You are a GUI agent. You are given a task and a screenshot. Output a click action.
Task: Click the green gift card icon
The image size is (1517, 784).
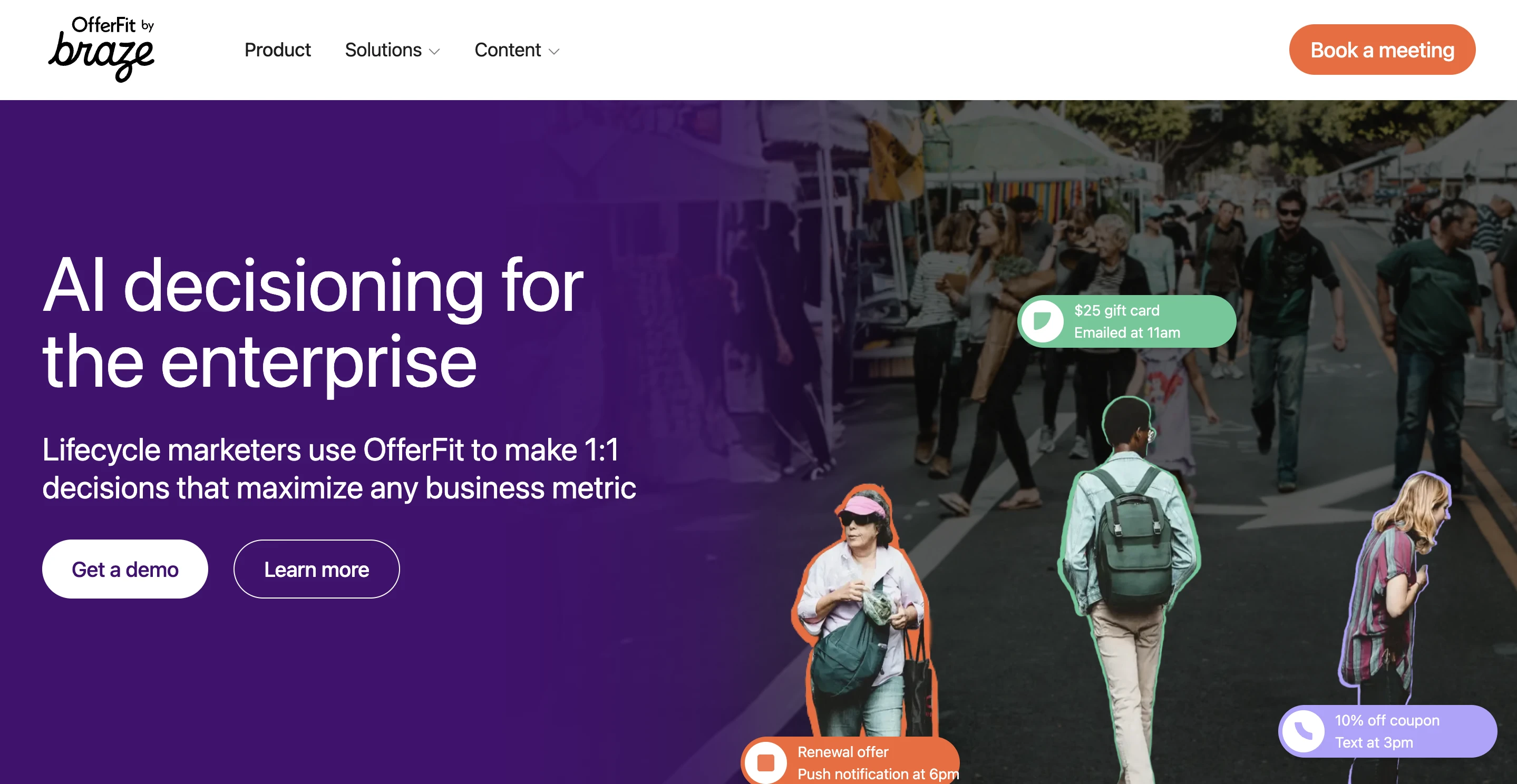(1042, 321)
